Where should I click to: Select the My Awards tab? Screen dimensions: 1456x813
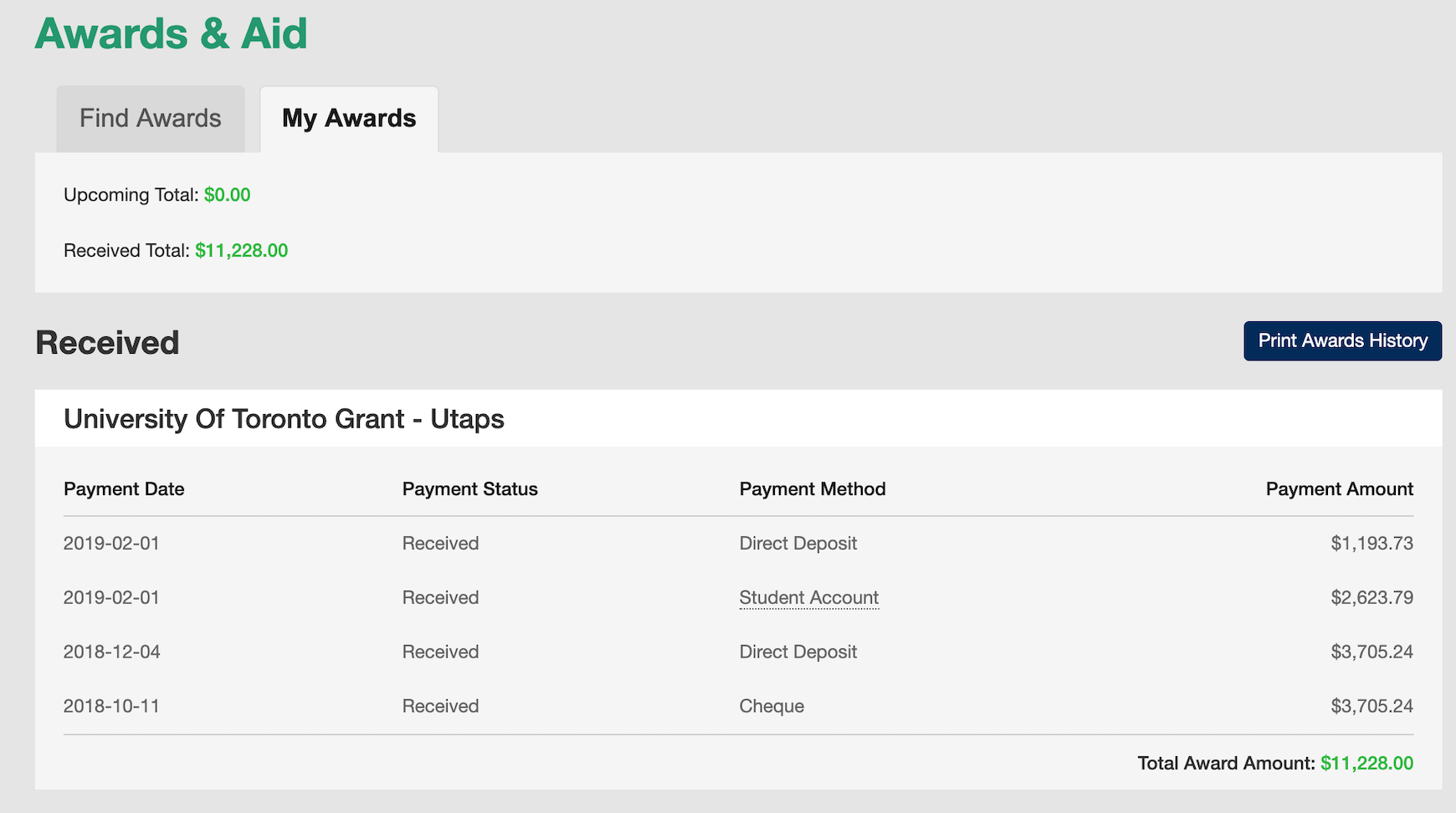coord(349,119)
